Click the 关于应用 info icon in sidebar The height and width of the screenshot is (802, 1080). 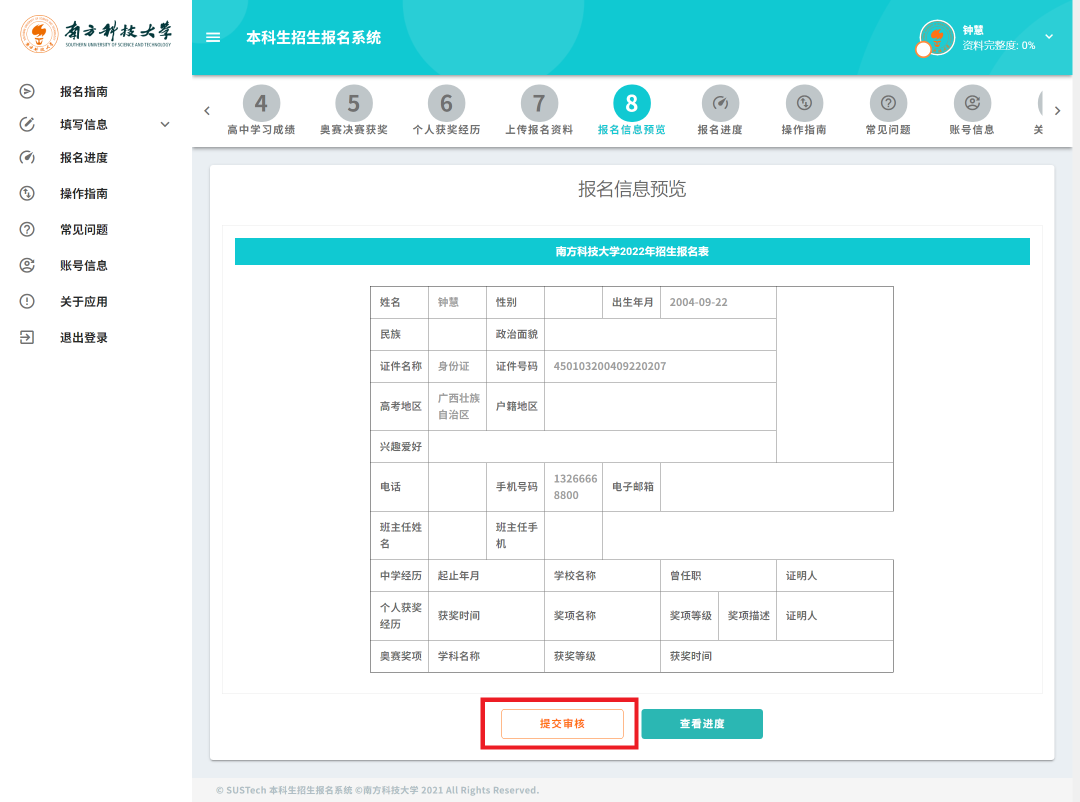tap(27, 302)
